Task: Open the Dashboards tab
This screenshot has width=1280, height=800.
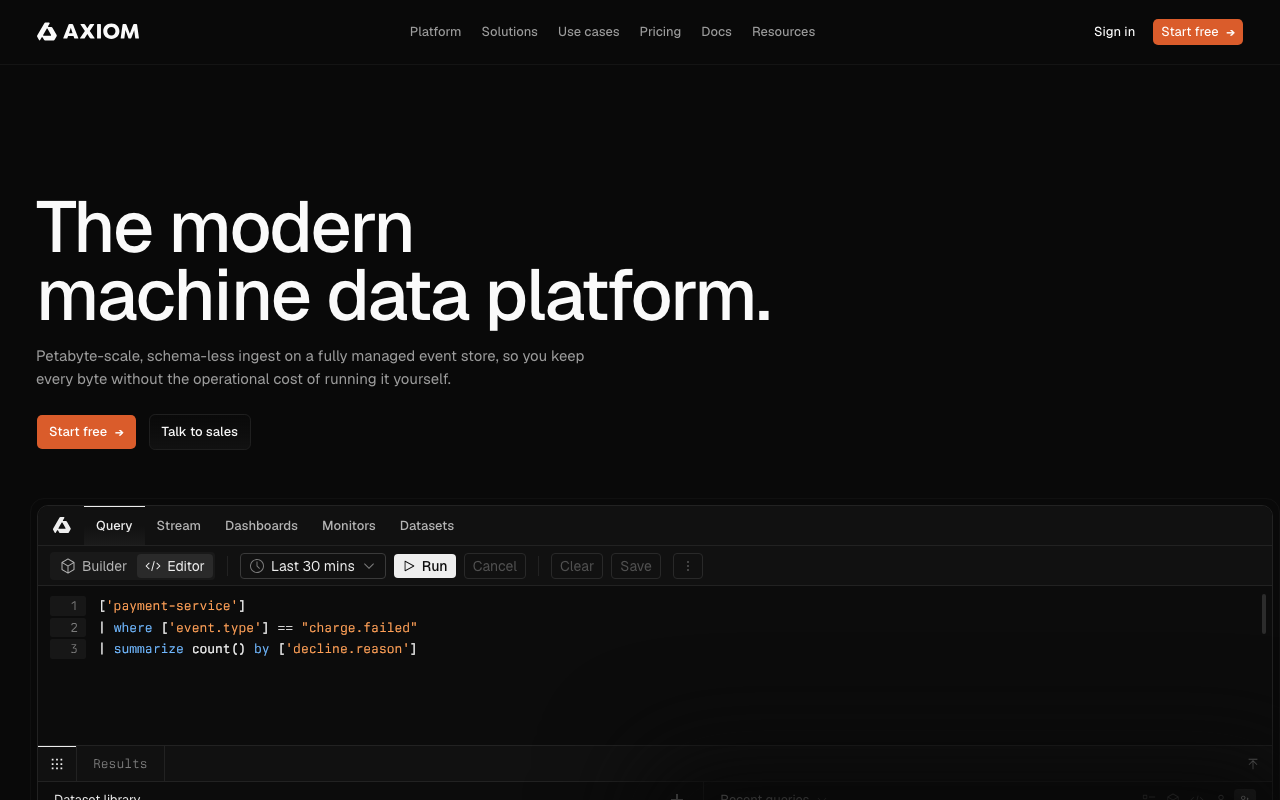Action: pos(261,526)
